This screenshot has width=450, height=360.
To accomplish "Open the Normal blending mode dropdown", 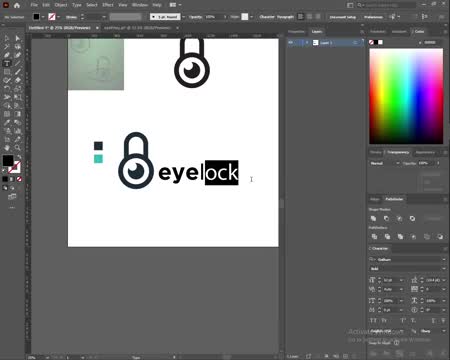I will [x=384, y=163].
